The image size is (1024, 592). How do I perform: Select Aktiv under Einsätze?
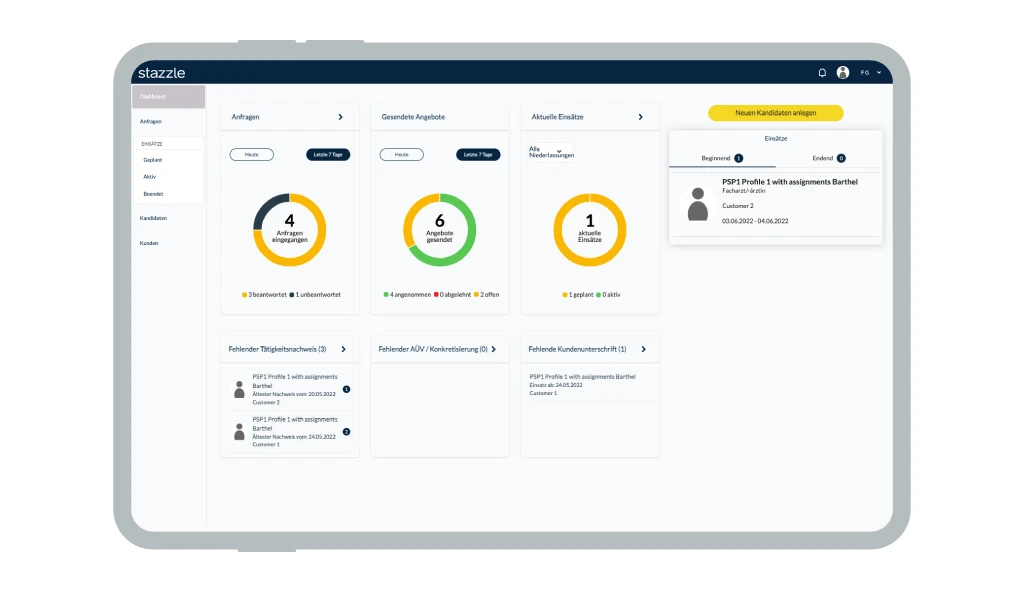(150, 177)
